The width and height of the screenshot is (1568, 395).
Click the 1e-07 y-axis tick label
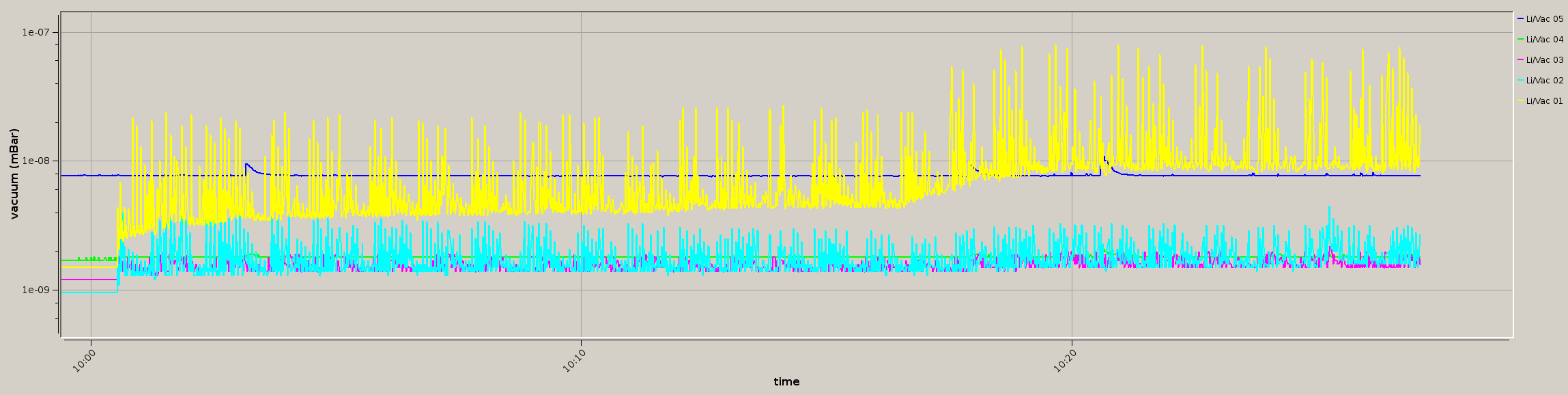[36, 32]
